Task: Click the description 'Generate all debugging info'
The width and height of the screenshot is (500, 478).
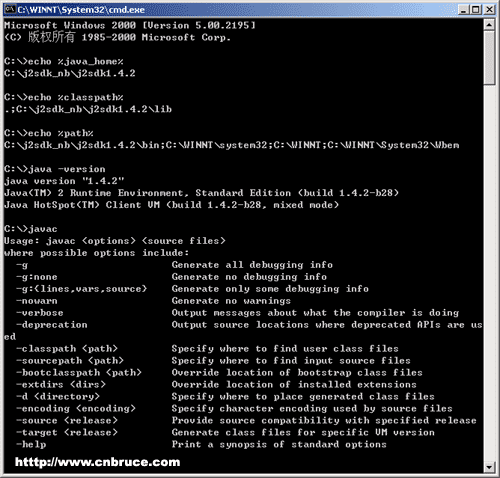Action: point(252,265)
